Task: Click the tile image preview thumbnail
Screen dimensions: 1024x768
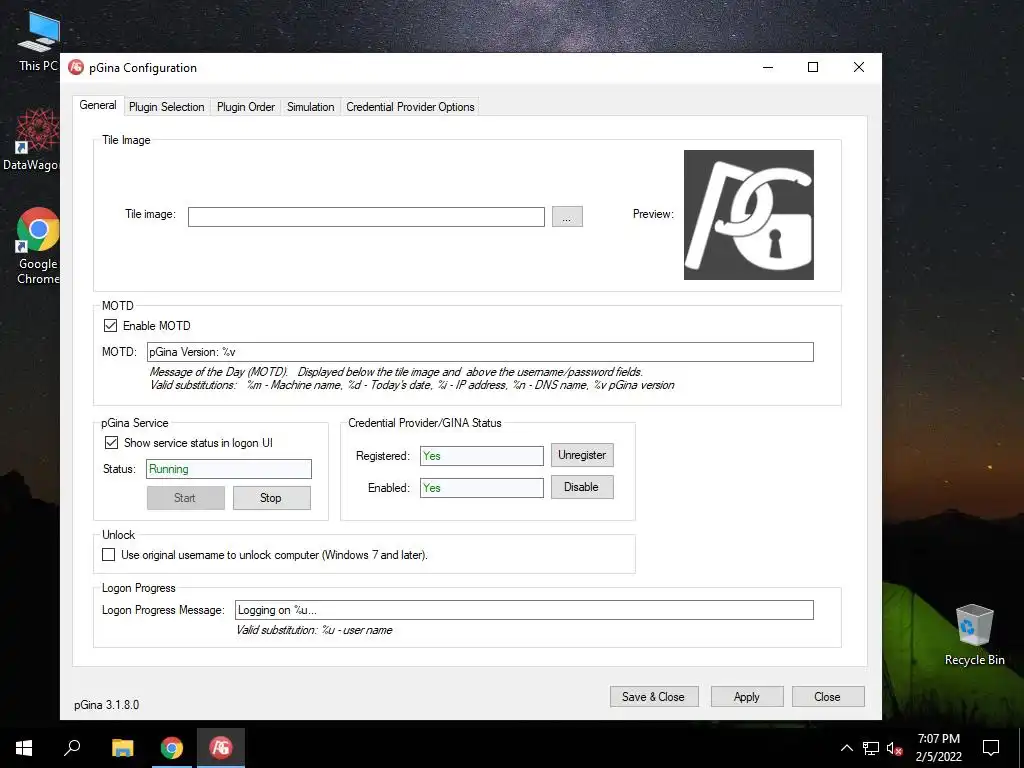Action: 748,215
